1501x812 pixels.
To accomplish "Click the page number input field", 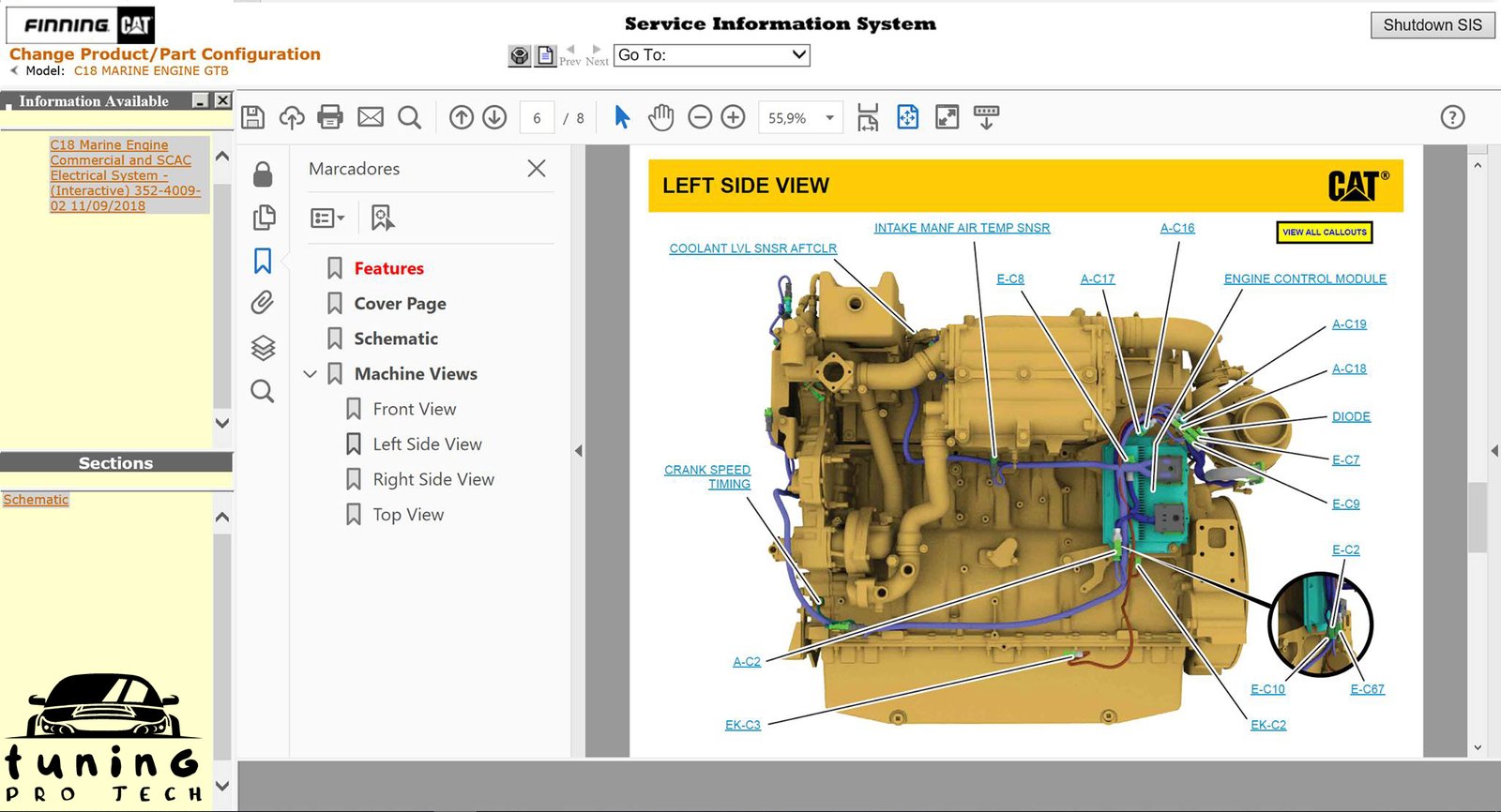I will pyautogui.click(x=537, y=118).
